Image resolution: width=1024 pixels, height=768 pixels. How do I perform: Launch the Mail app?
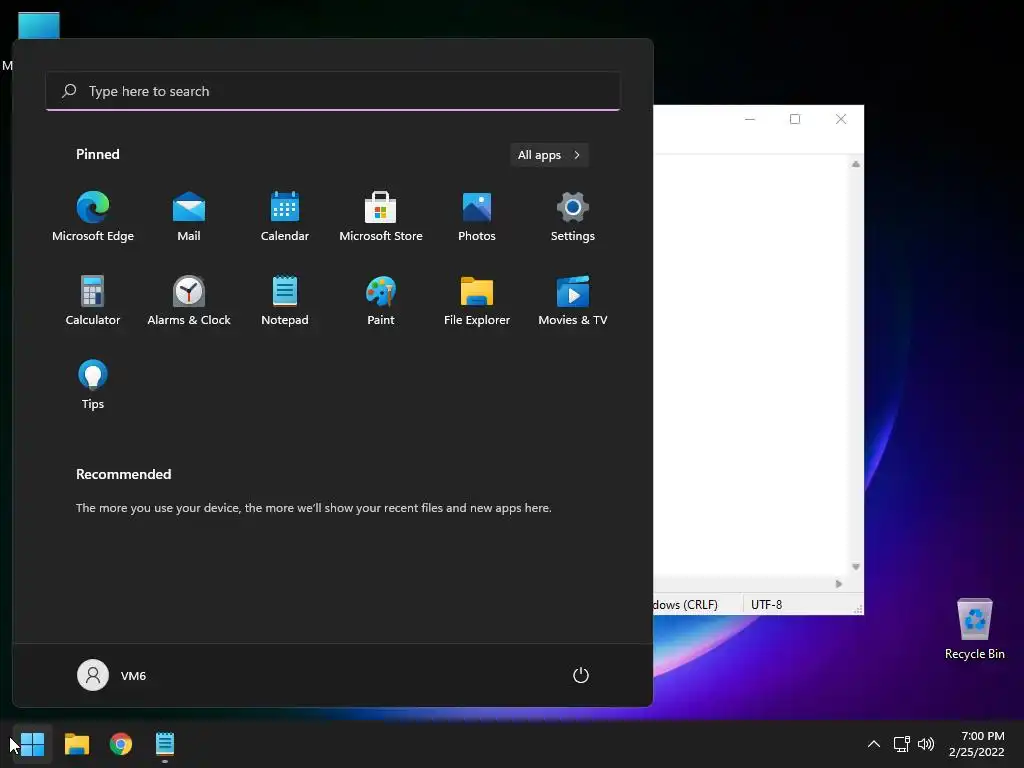(x=189, y=217)
